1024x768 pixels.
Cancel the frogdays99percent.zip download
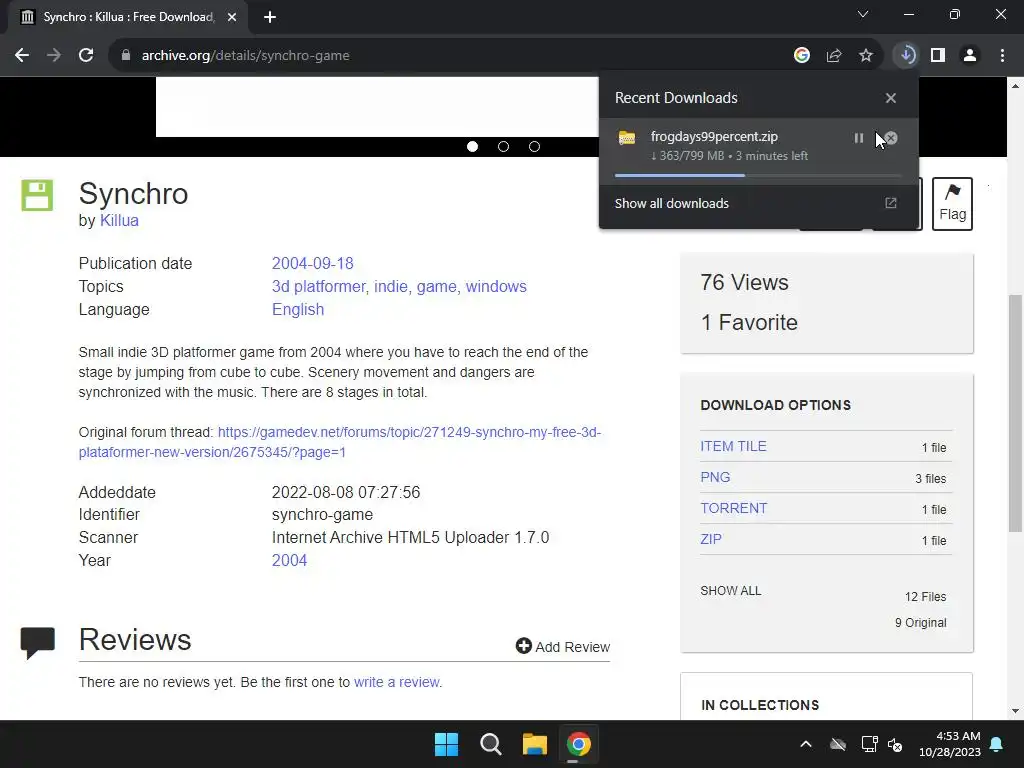891,138
